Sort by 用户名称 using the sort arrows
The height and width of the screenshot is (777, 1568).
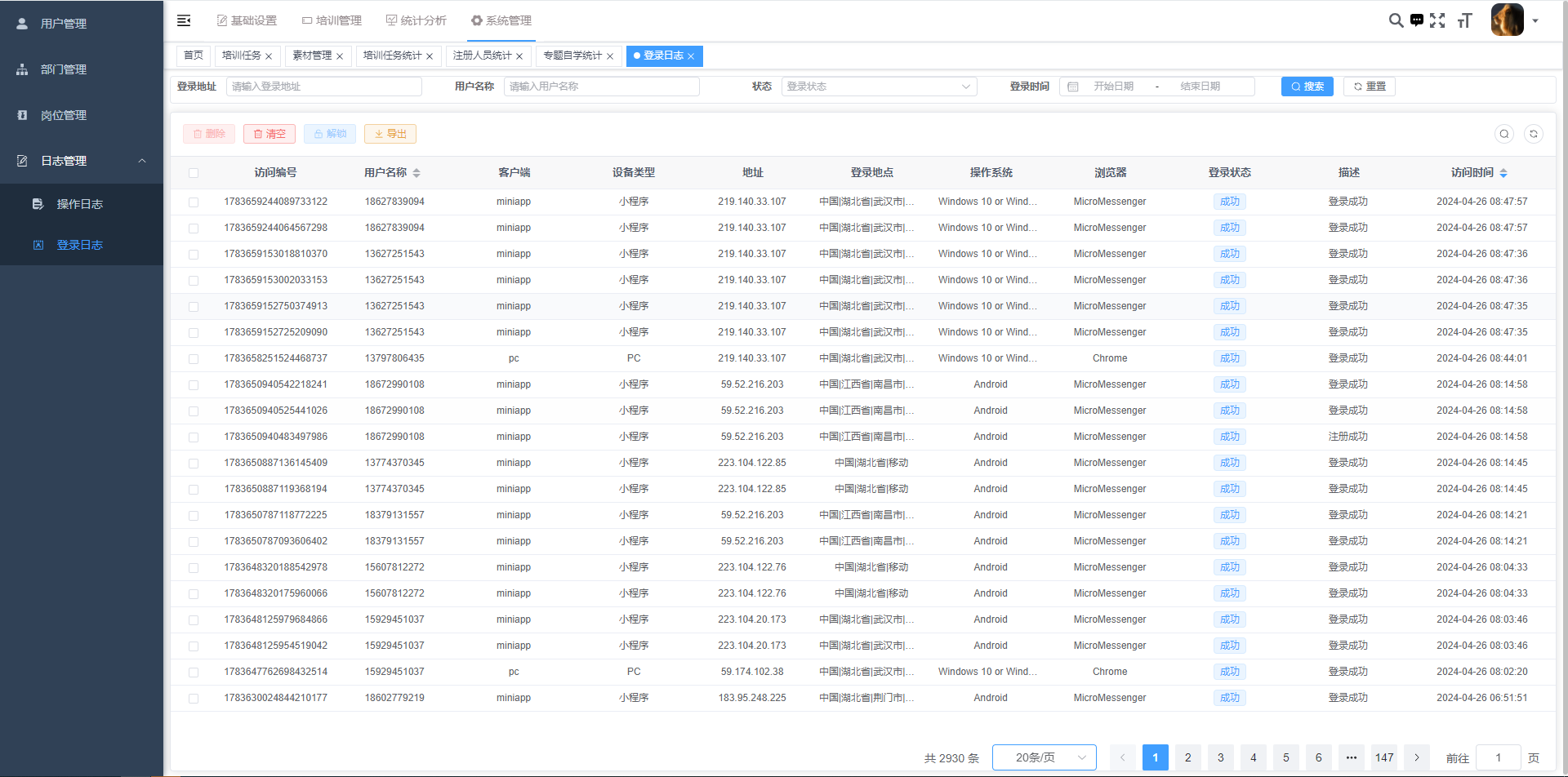(416, 173)
